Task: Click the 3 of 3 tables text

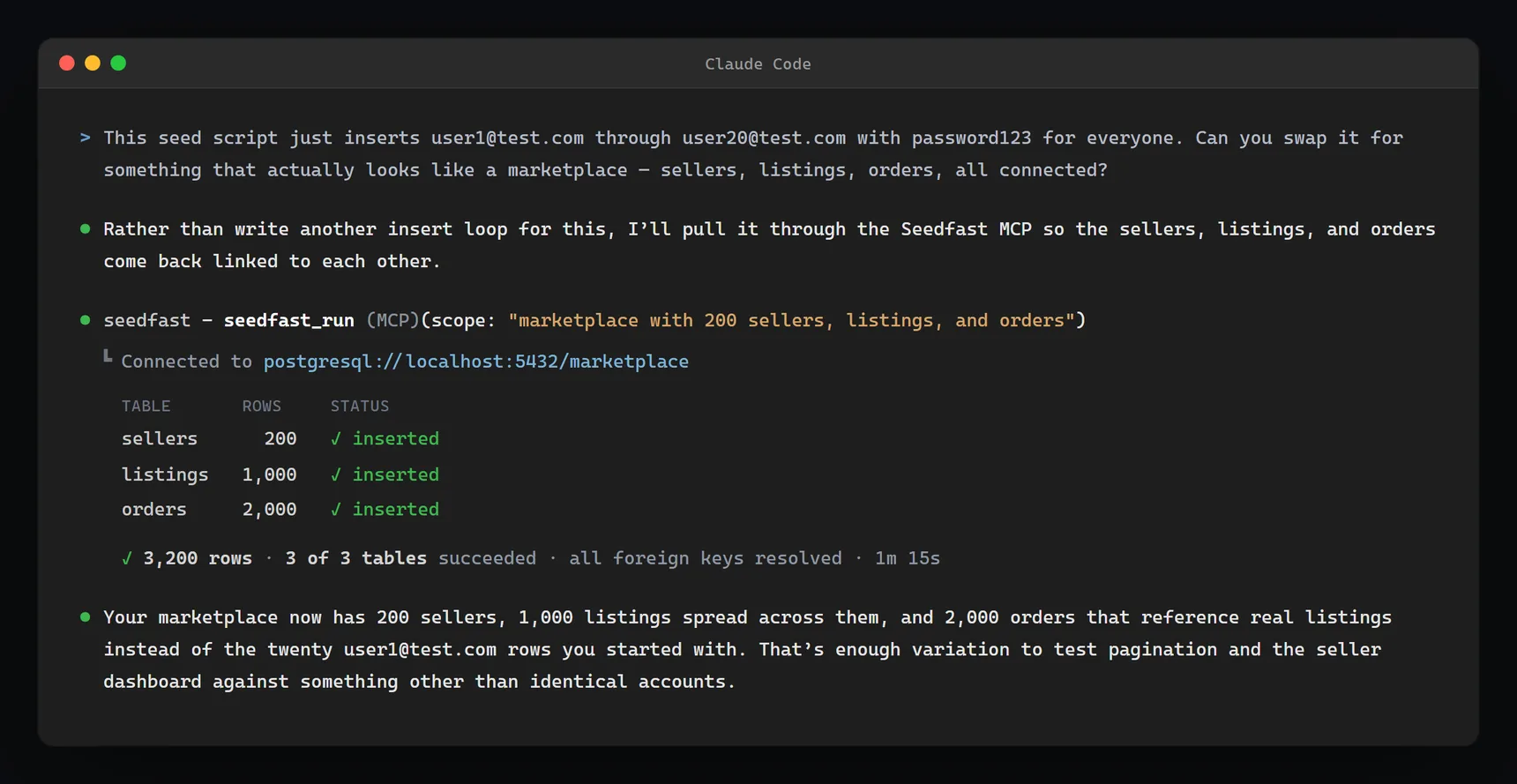Action: (x=356, y=558)
